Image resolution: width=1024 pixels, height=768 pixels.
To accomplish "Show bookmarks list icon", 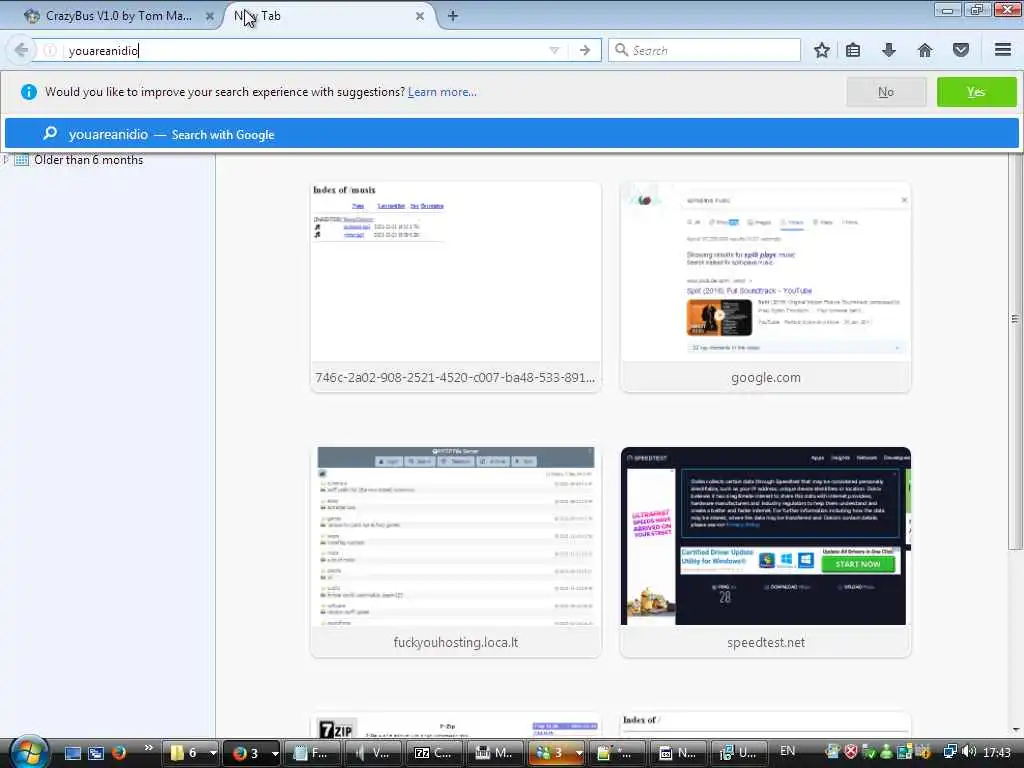I will point(852,50).
